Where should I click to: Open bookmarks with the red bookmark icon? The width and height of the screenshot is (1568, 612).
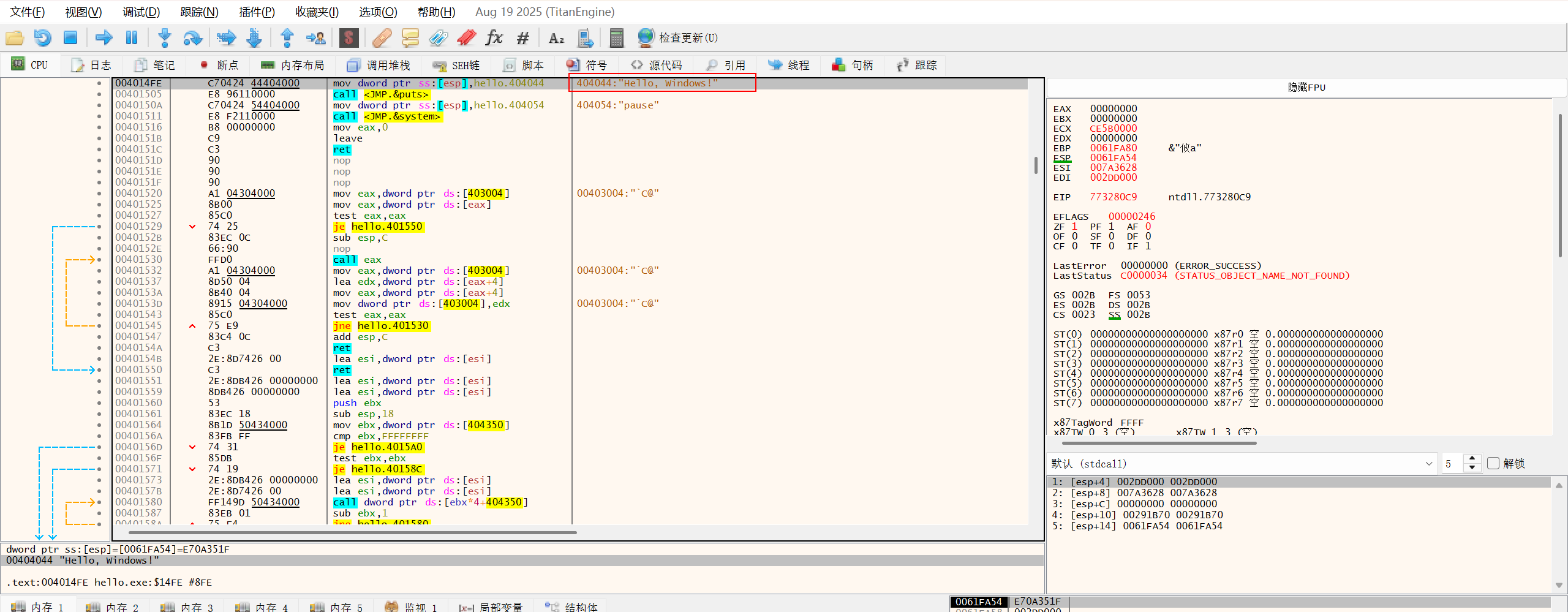coord(467,38)
